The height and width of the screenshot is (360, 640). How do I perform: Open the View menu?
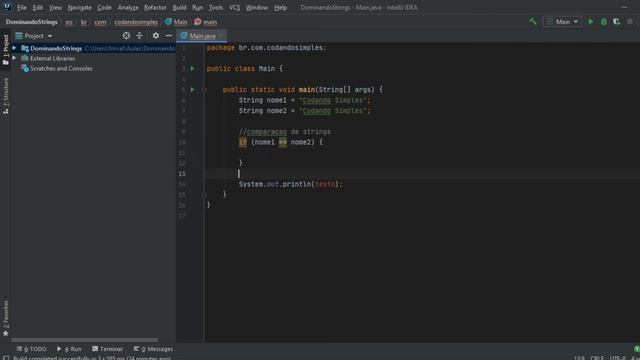[x=55, y=7]
